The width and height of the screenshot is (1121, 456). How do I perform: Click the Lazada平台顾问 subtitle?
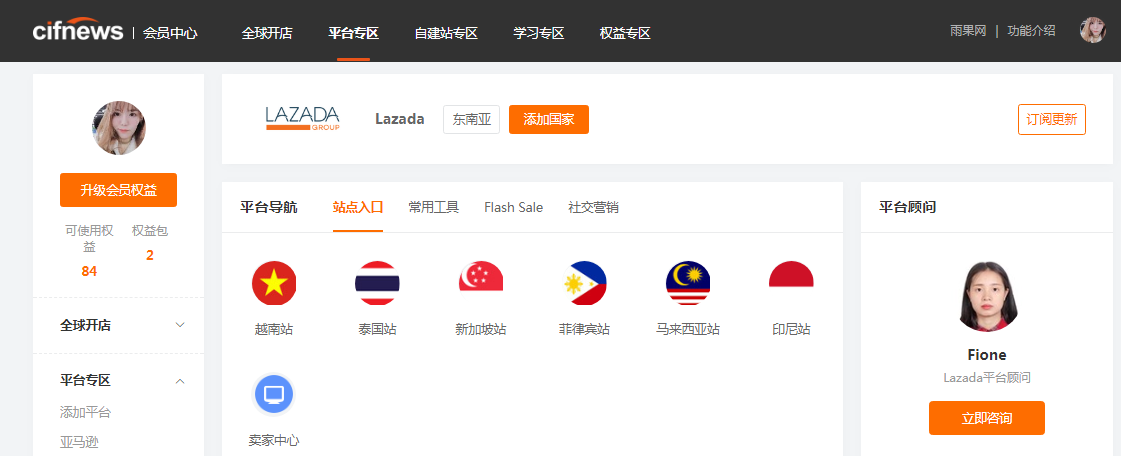(x=987, y=377)
